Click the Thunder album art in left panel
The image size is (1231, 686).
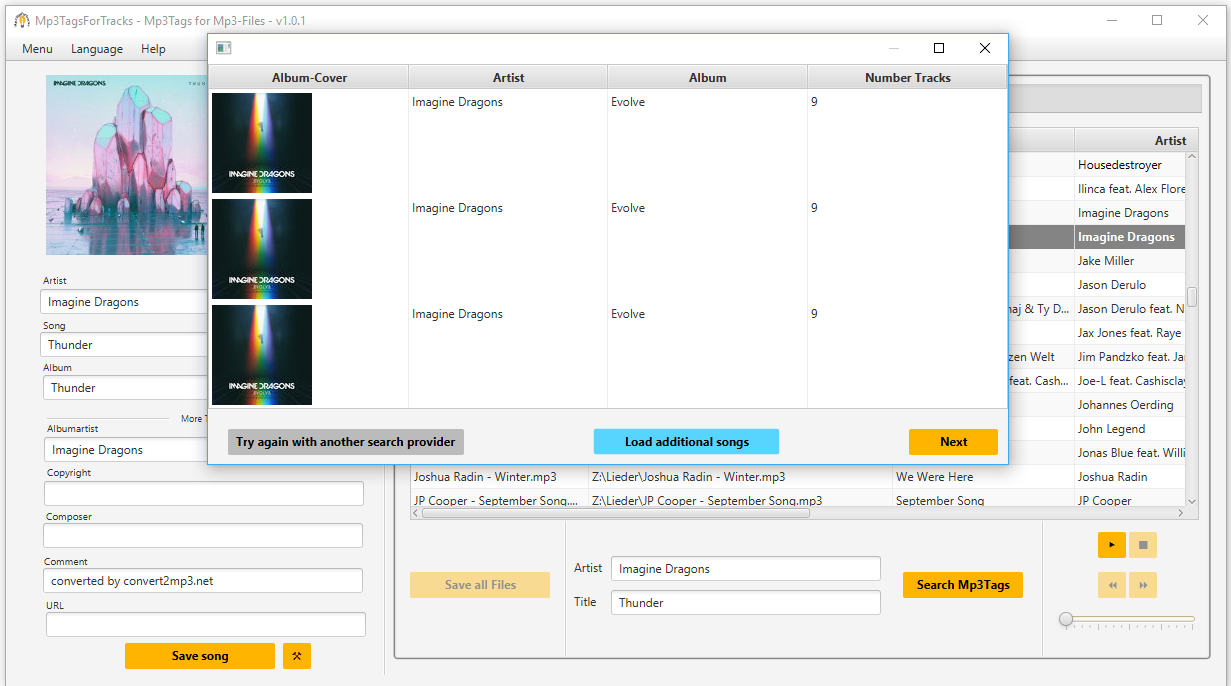(x=126, y=165)
